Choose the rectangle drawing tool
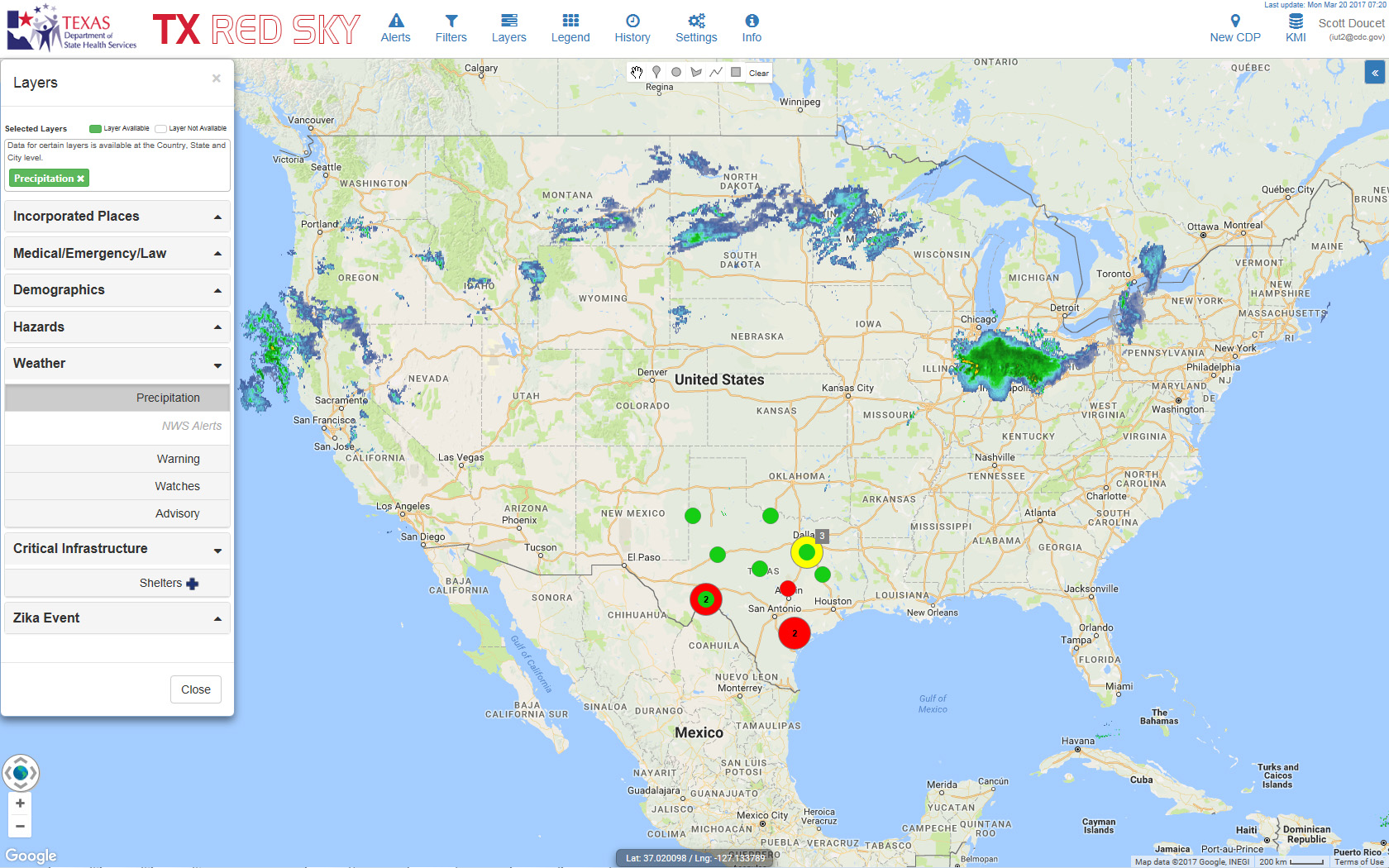This screenshot has height=868, width=1389. (736, 73)
